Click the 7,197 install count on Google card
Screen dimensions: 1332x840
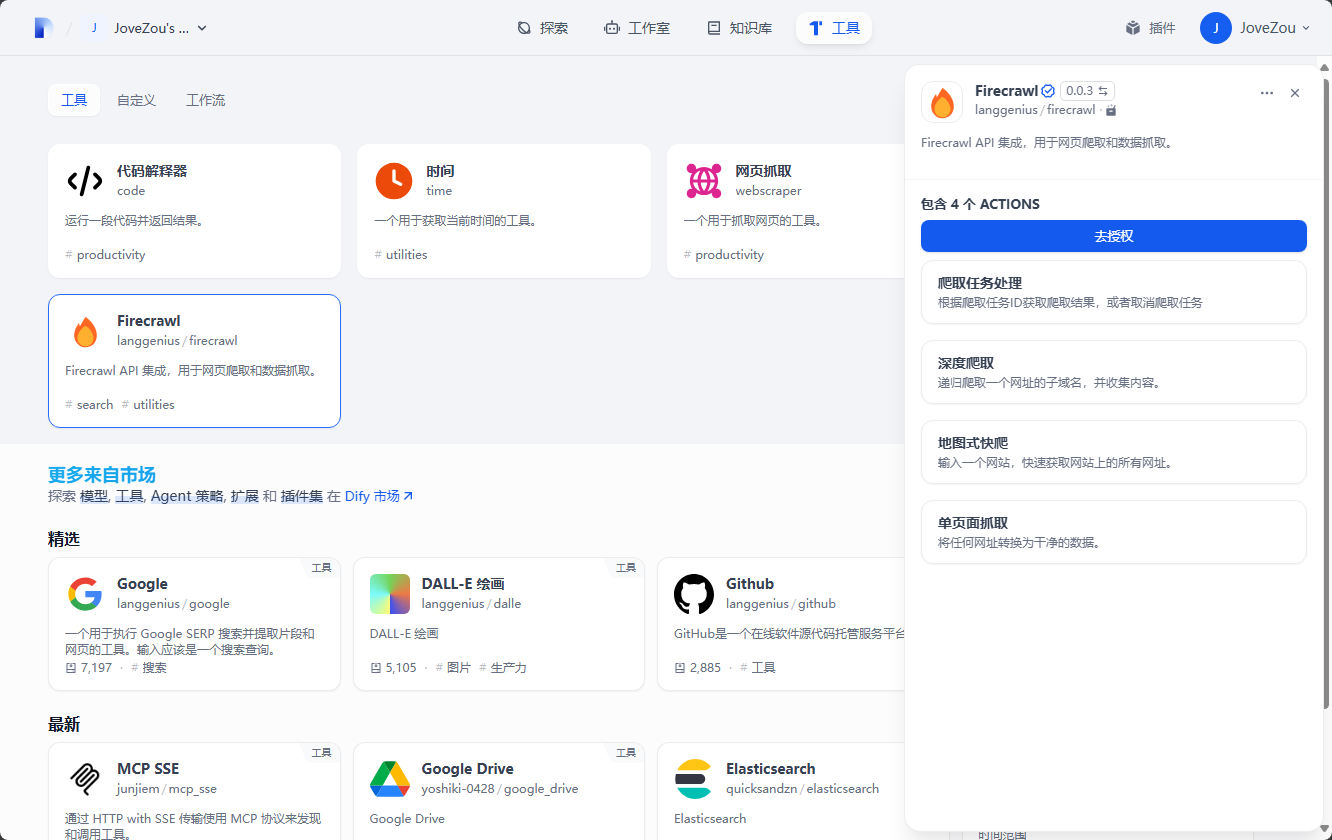pos(89,667)
